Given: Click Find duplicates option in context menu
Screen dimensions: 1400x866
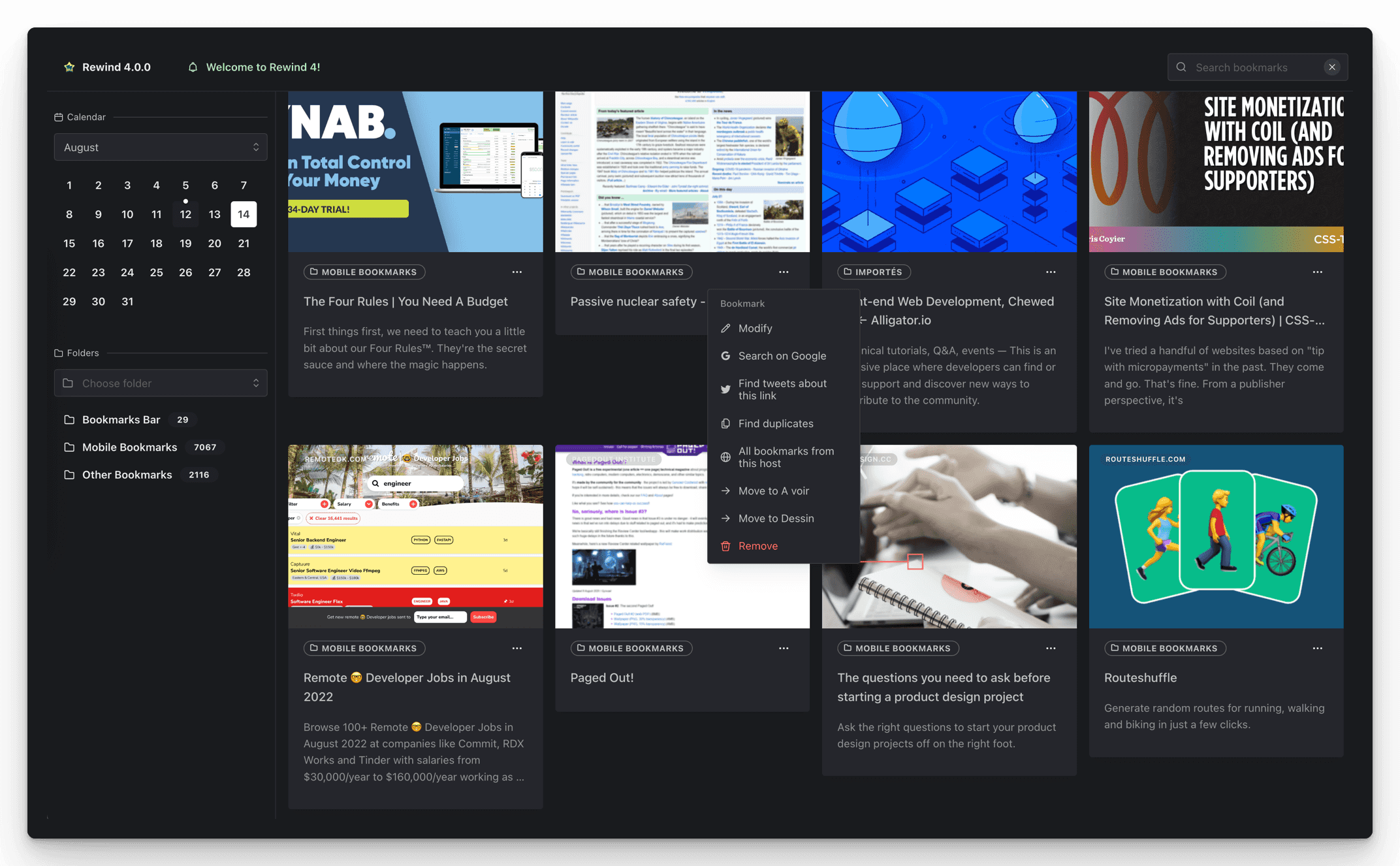Looking at the screenshot, I should tap(776, 422).
